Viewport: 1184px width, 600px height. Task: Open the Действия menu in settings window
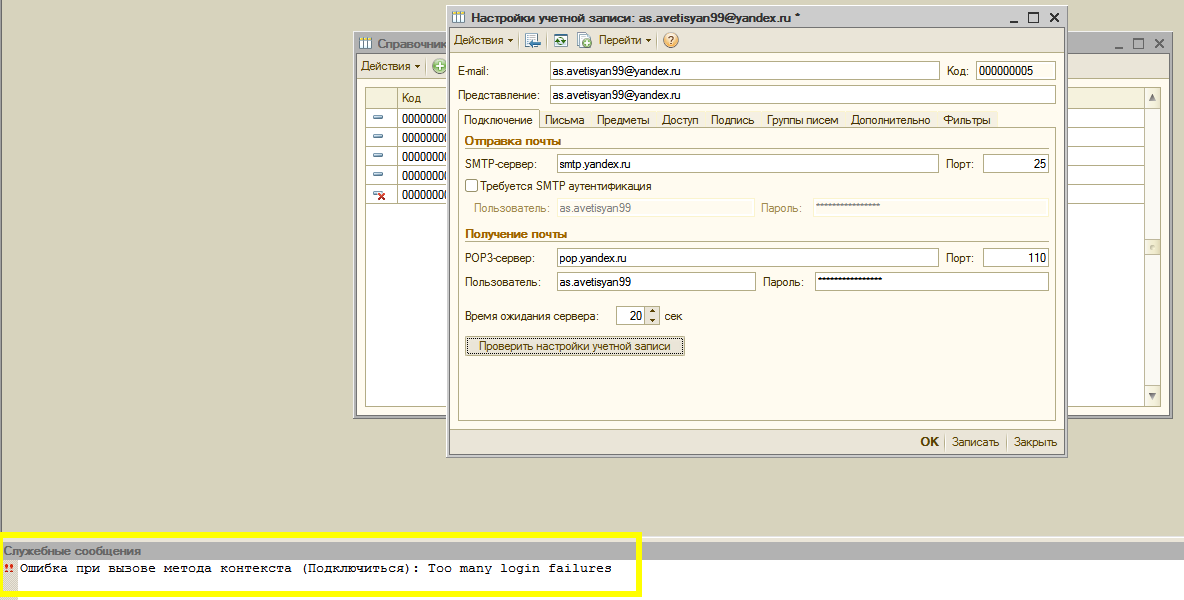(484, 41)
